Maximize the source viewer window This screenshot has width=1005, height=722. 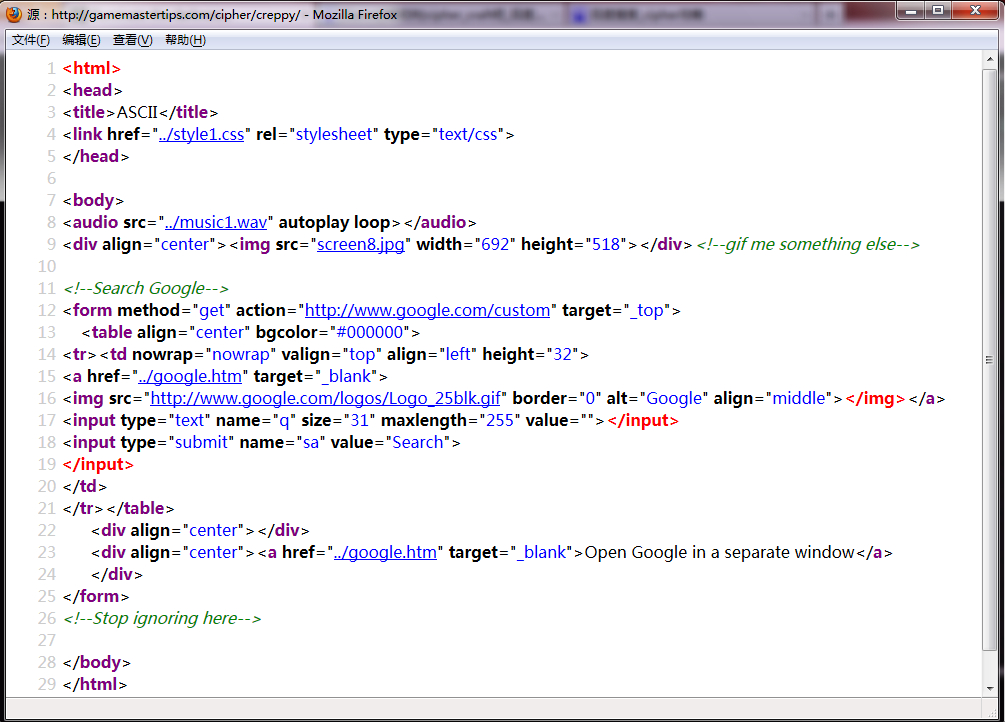coord(938,10)
